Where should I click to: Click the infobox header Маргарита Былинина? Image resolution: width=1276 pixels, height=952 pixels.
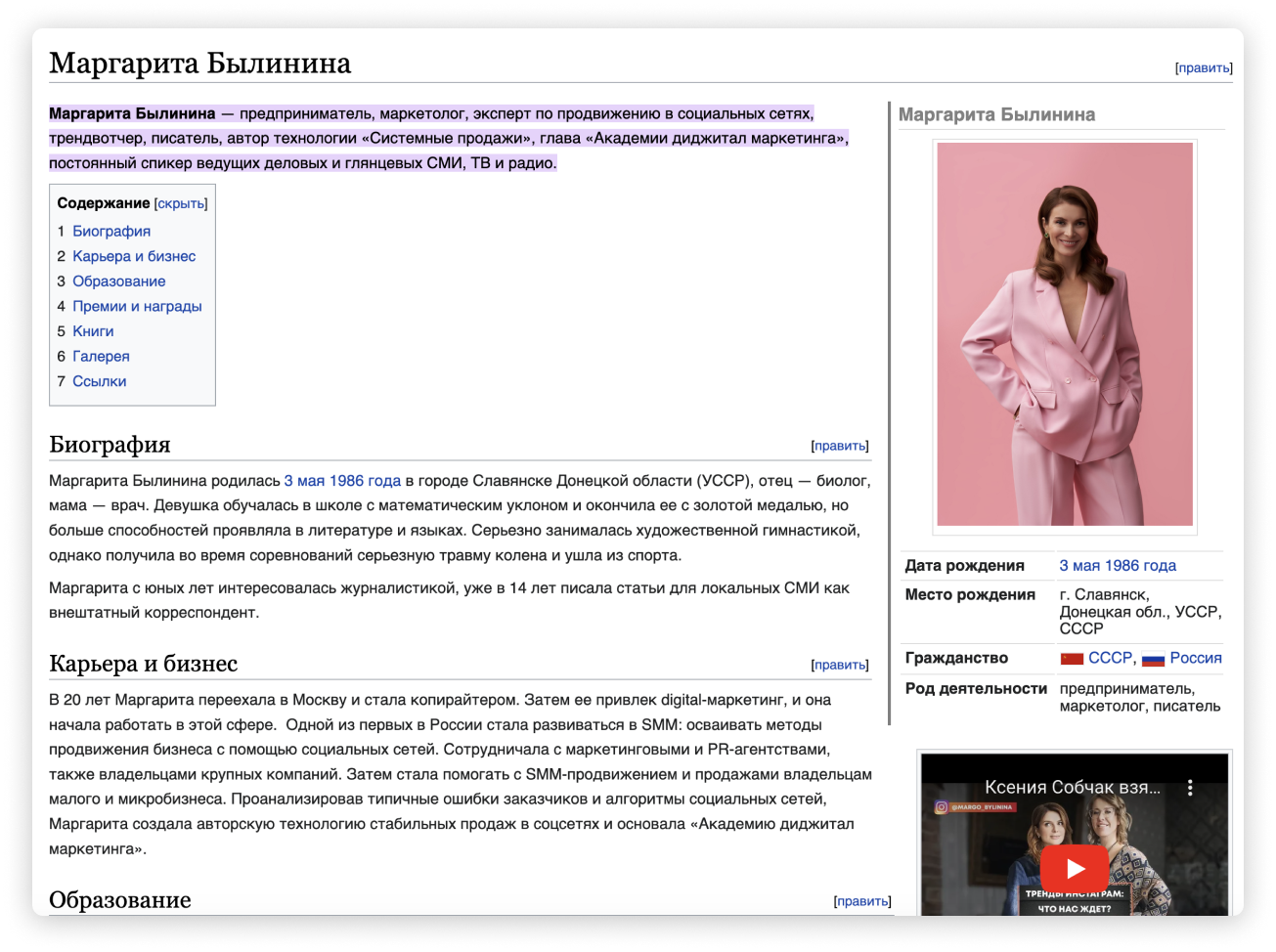pos(996,114)
